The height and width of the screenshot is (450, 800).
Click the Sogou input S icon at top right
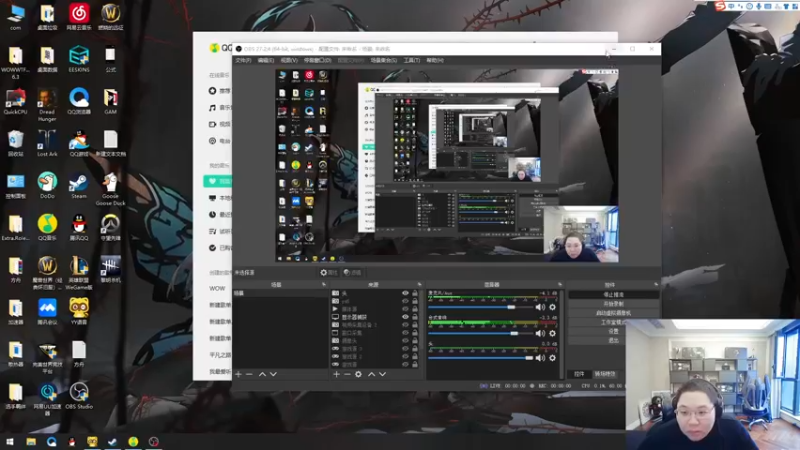pos(720,6)
